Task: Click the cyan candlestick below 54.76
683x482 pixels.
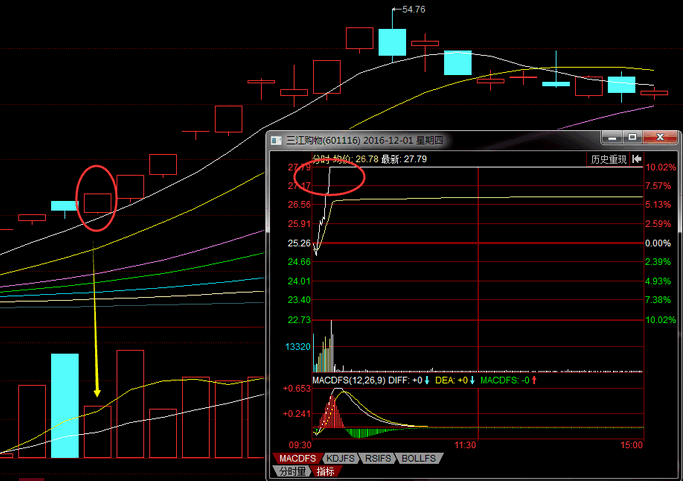Action: (392, 41)
